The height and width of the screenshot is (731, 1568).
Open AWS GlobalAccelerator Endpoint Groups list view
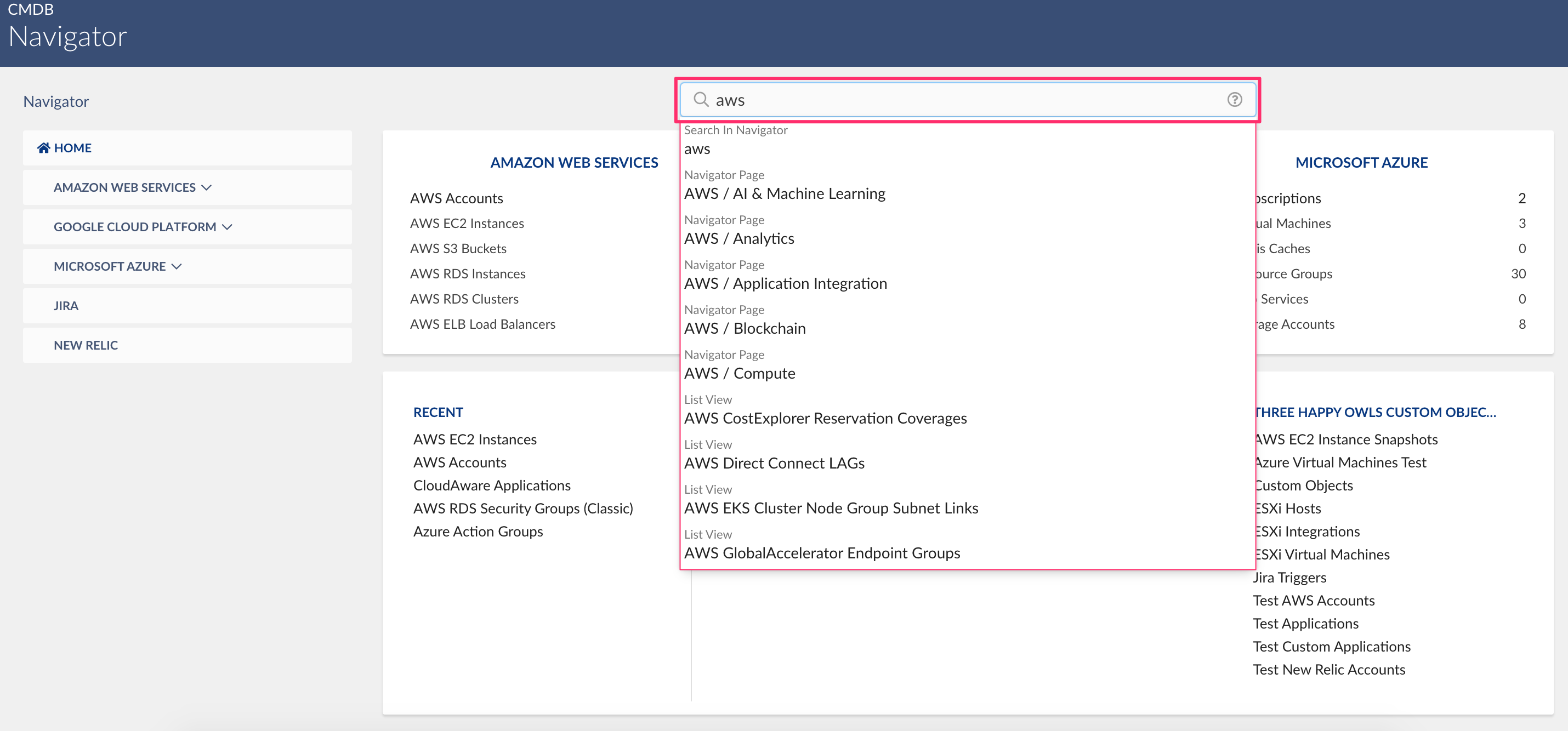click(x=821, y=553)
